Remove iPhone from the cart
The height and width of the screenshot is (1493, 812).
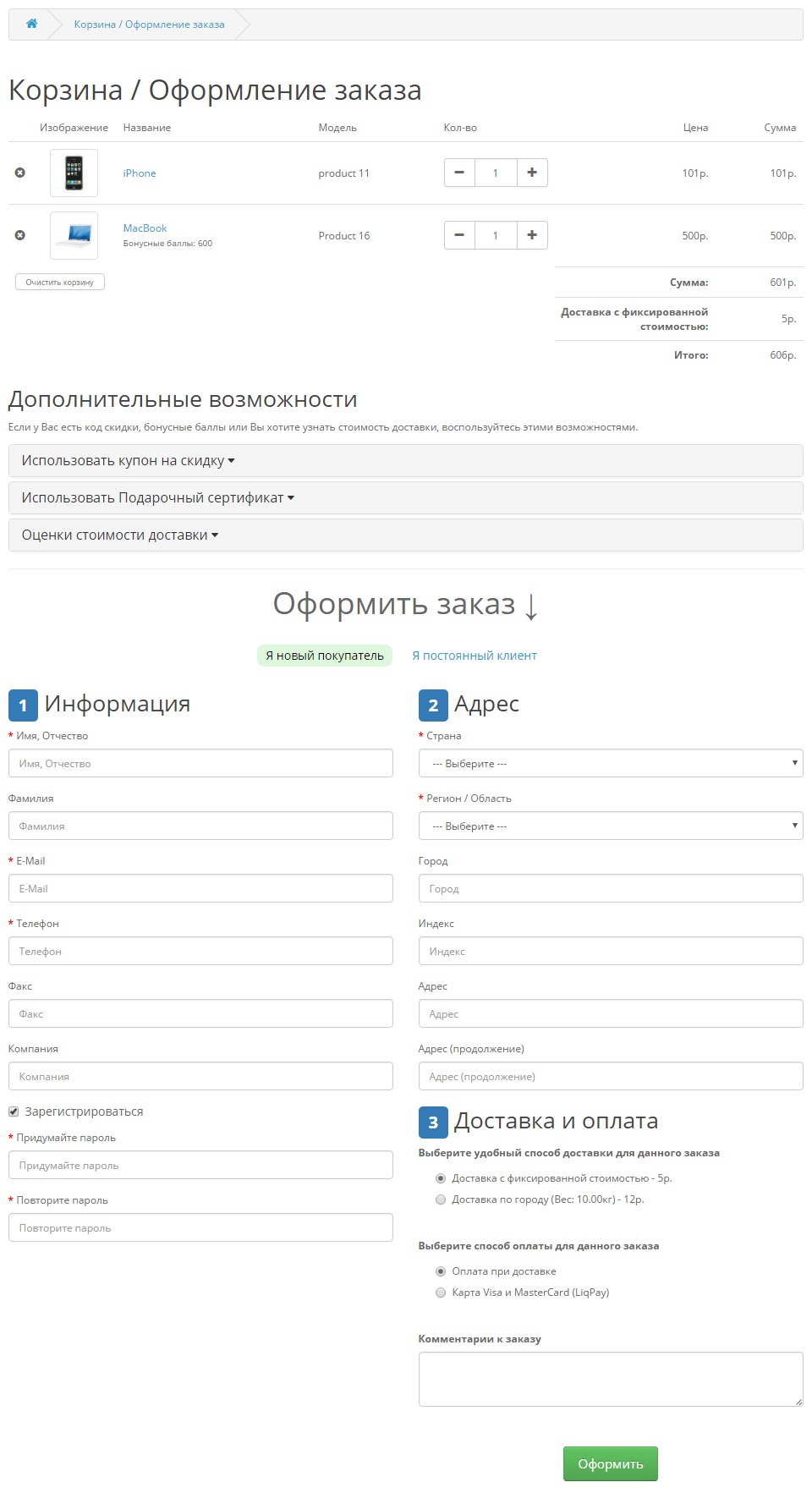(x=19, y=173)
